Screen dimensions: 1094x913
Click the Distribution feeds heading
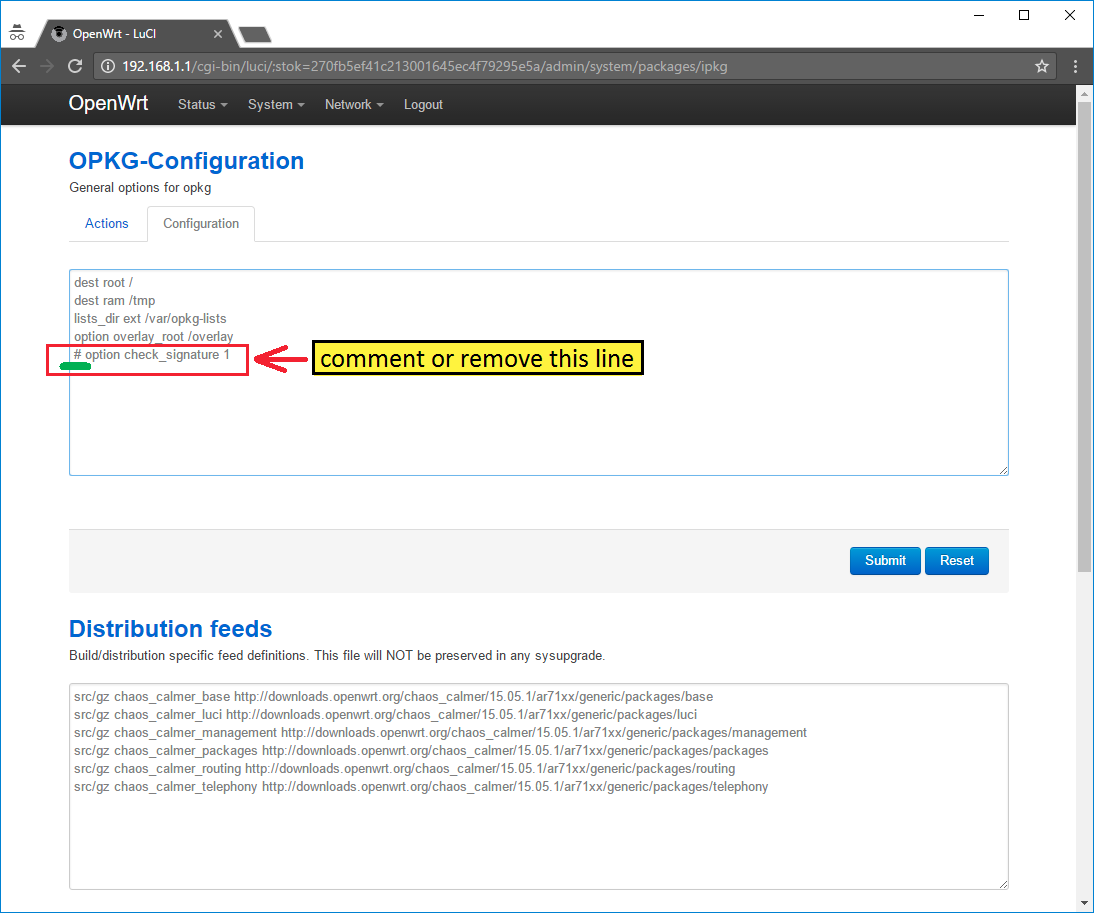point(170,628)
